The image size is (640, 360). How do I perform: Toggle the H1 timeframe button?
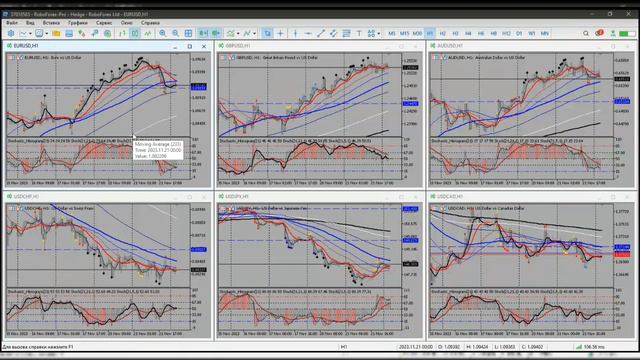click(430, 33)
